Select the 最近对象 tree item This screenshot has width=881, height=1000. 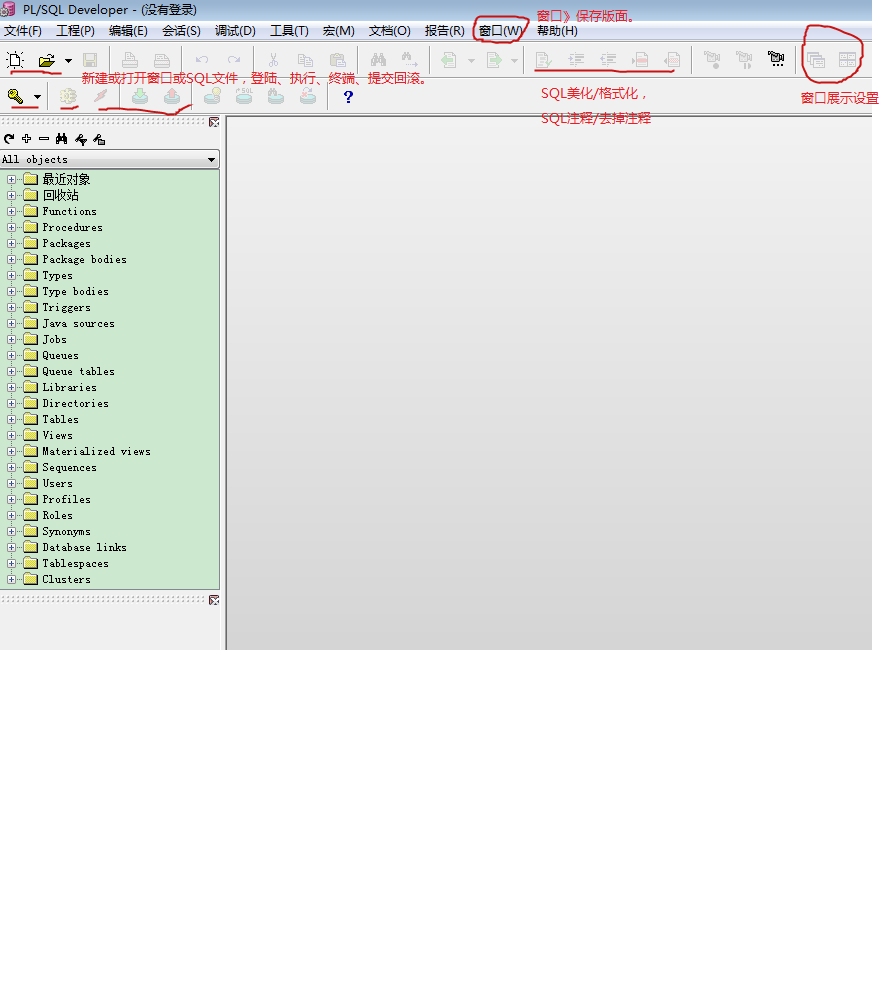(66, 179)
